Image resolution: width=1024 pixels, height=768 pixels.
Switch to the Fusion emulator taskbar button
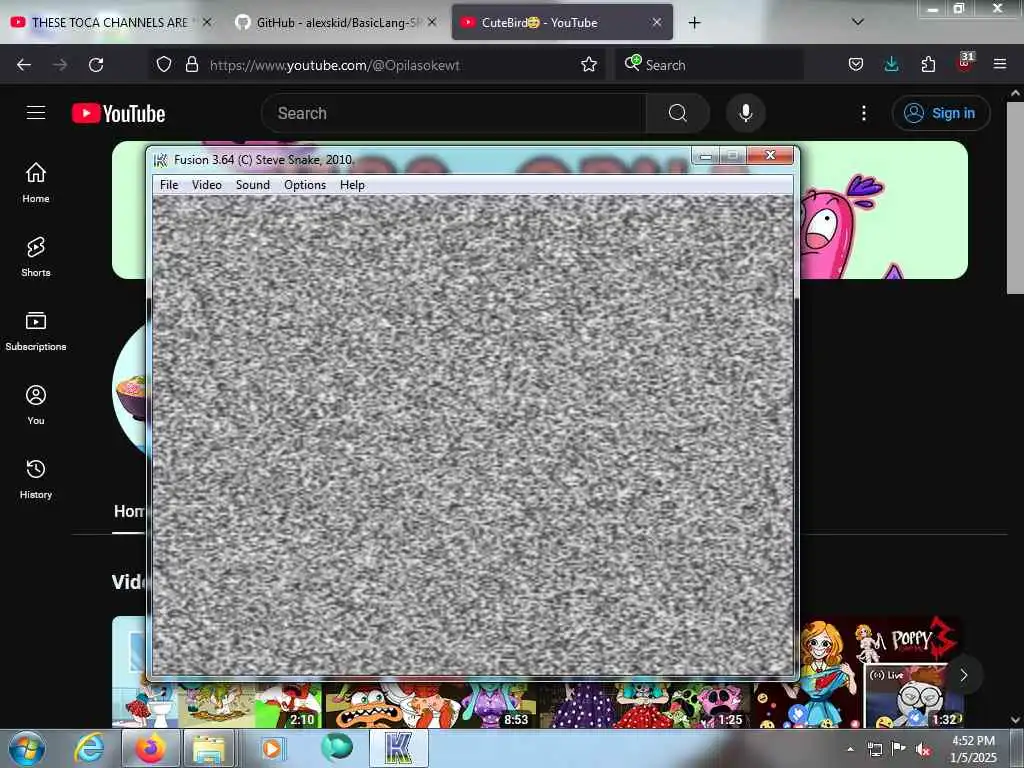399,749
